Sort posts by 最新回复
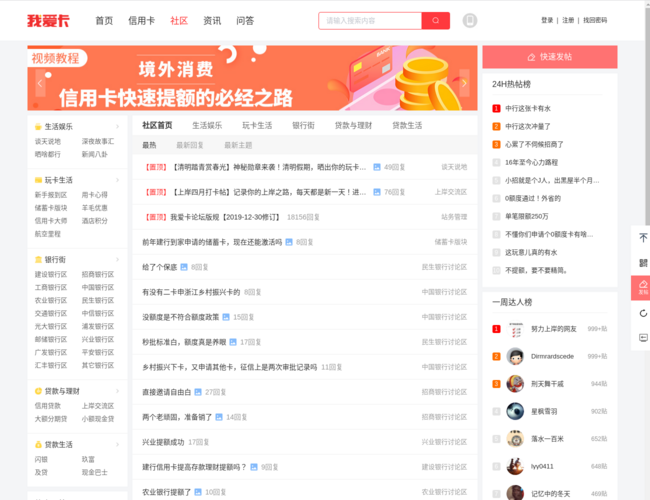 point(190,145)
